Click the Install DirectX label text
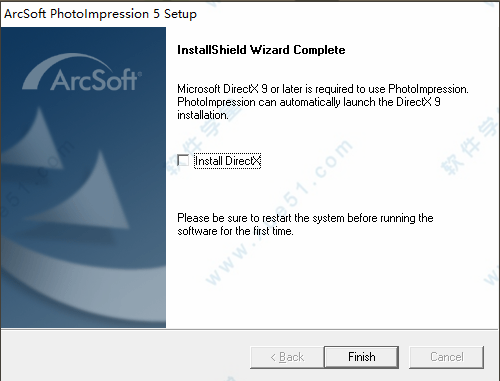Screen dimensions: 500x381 pos(227,161)
